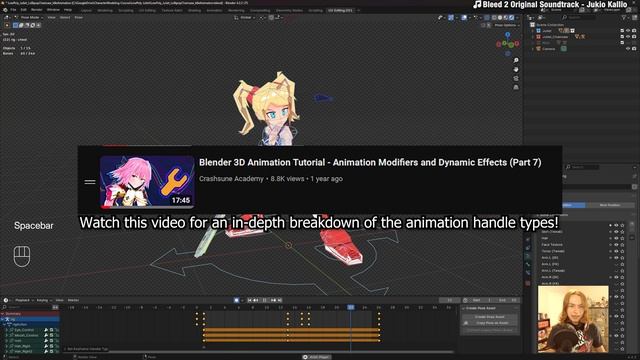This screenshot has width=640, height=360.
Task: Select rendered viewport shading icon
Action: (x=511, y=18)
